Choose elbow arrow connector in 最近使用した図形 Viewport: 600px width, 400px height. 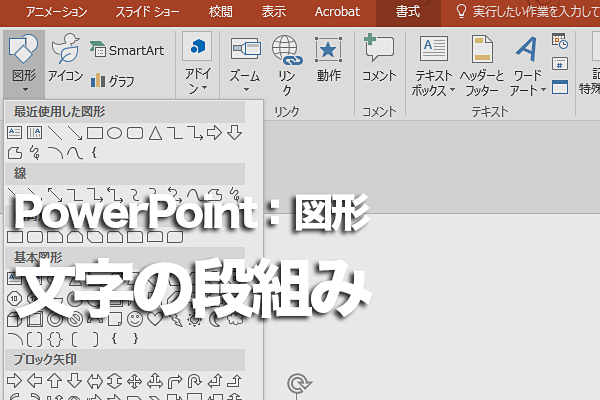click(x=195, y=133)
